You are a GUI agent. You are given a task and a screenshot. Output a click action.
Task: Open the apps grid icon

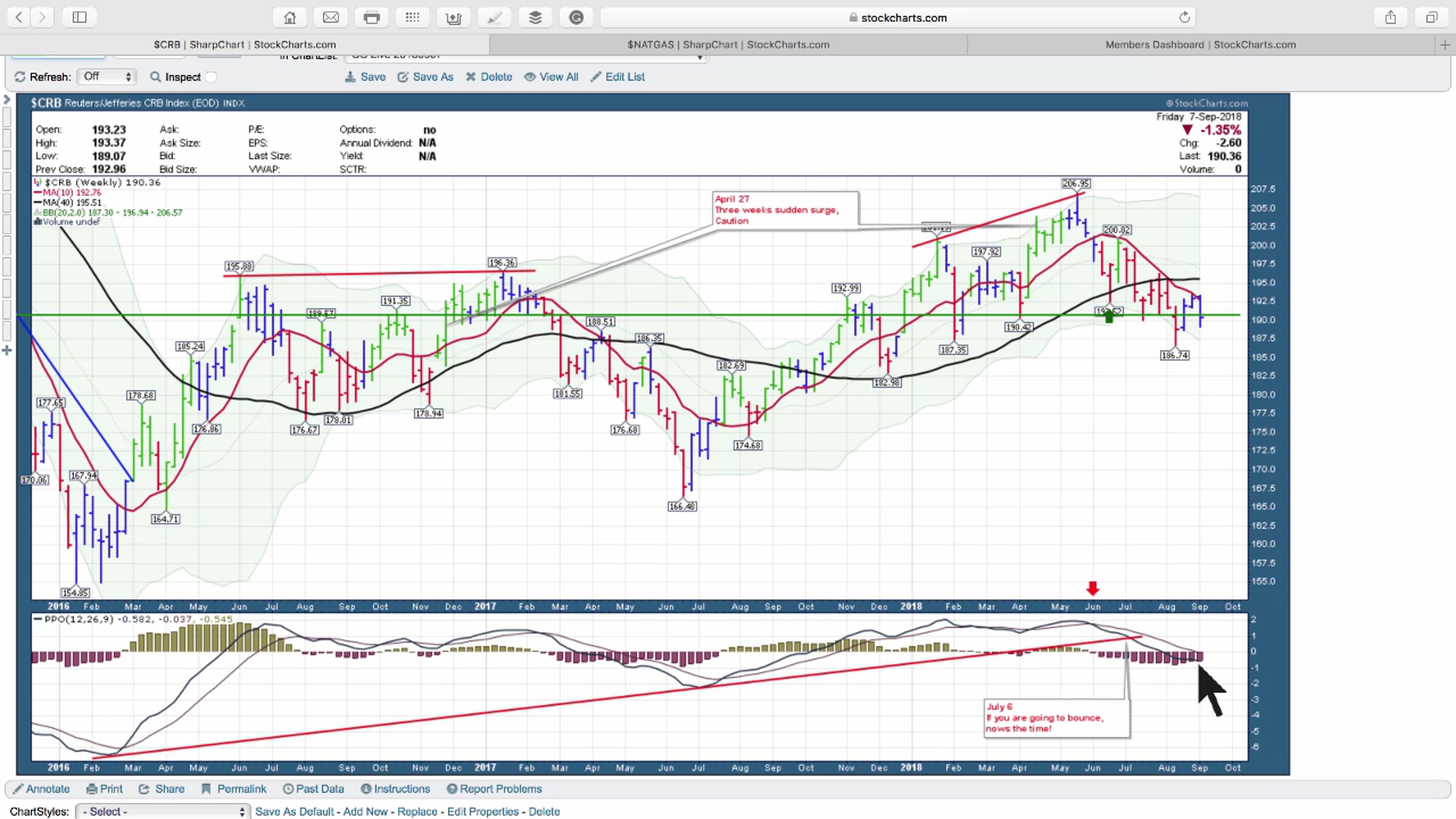pos(413,18)
